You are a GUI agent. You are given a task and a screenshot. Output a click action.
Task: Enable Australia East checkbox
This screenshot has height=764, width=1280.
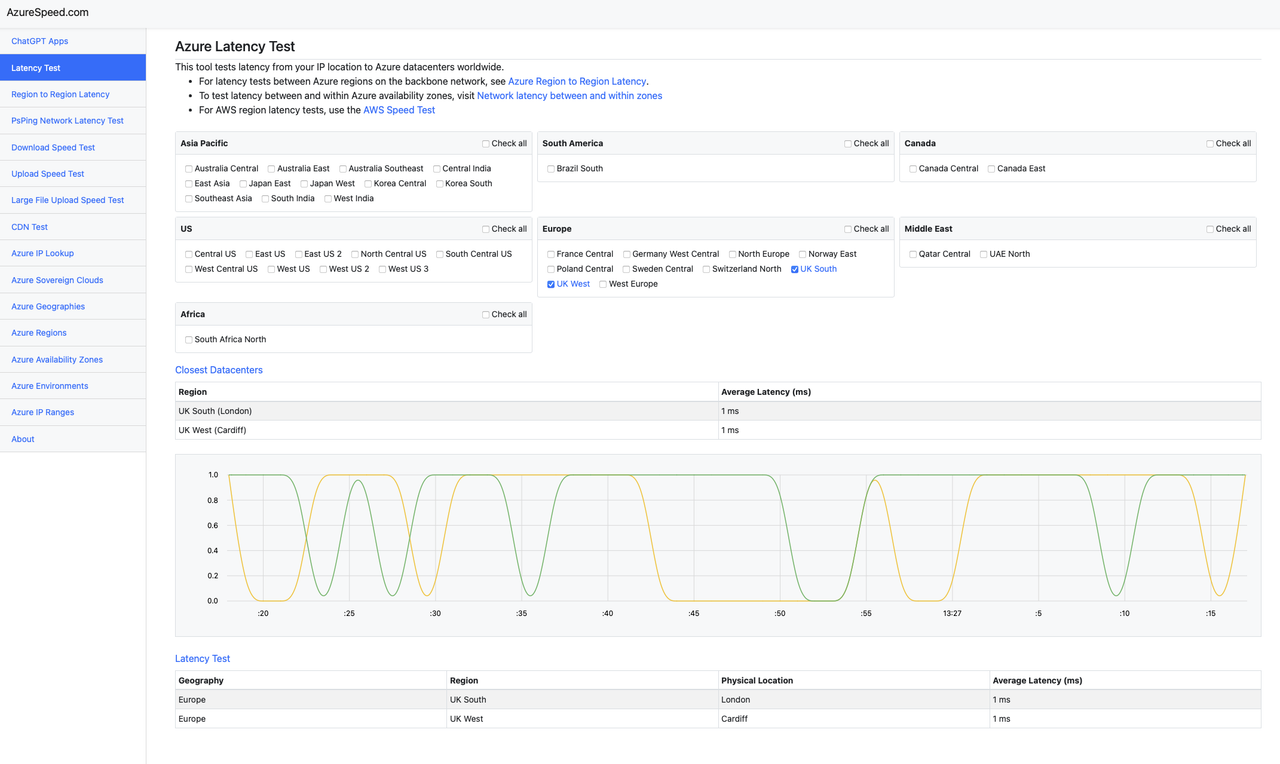coord(272,169)
